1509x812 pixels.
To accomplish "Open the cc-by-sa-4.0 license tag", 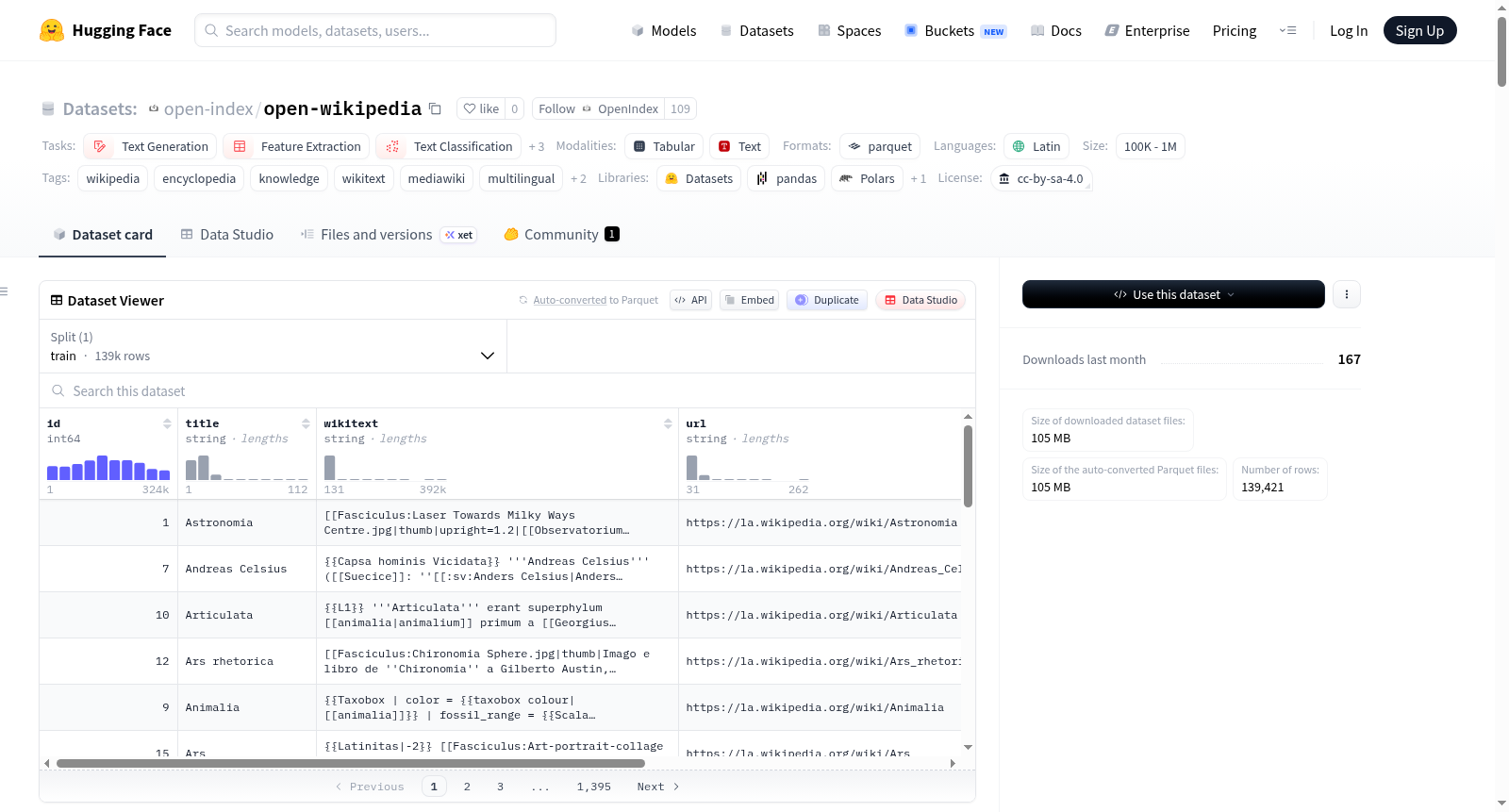I will click(1041, 178).
